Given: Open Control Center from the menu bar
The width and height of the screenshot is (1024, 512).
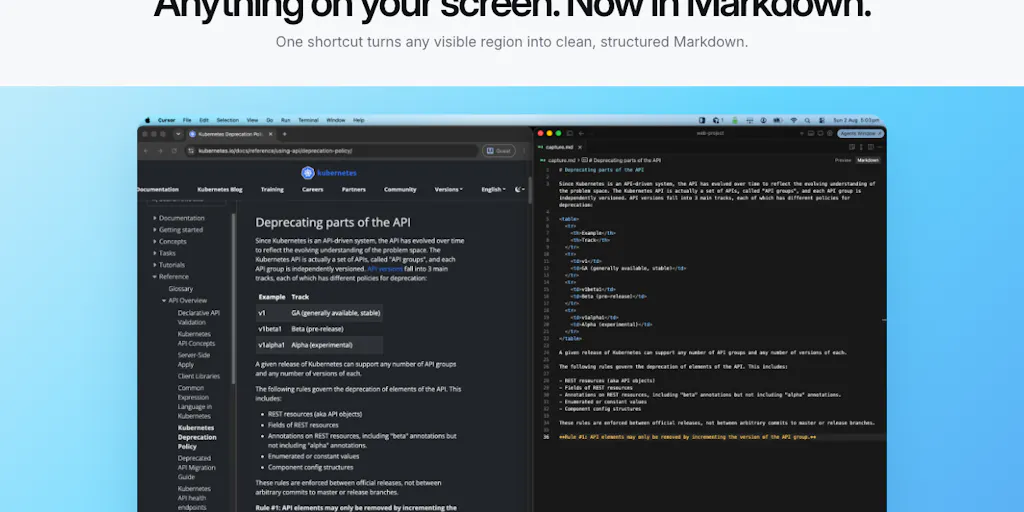Looking at the screenshot, I should click(x=821, y=120).
